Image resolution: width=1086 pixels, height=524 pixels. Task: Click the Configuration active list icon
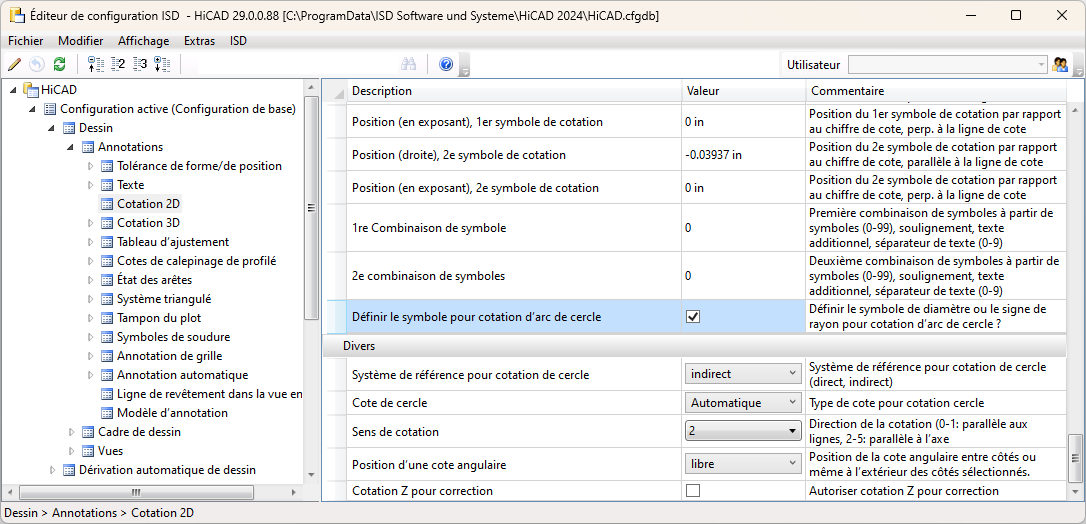coord(49,109)
